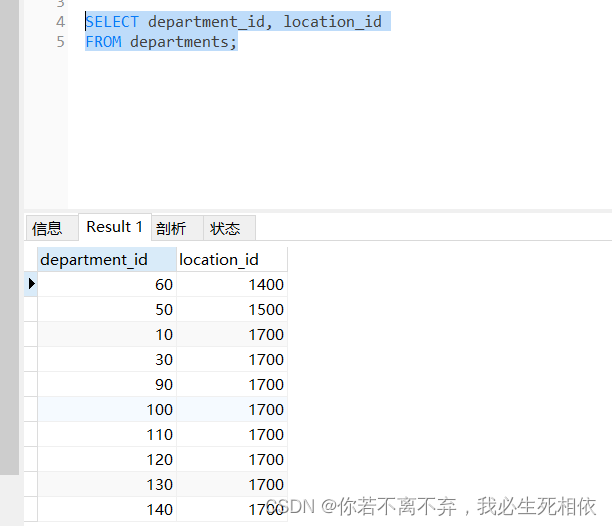The width and height of the screenshot is (612, 526).
Task: Select location_id 1700 in department 120 row
Action: (x=232, y=459)
